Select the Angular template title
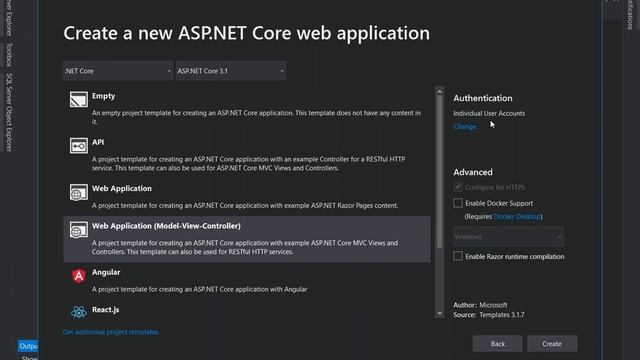Image resolution: width=640 pixels, height=360 pixels. pyautogui.click(x=106, y=272)
